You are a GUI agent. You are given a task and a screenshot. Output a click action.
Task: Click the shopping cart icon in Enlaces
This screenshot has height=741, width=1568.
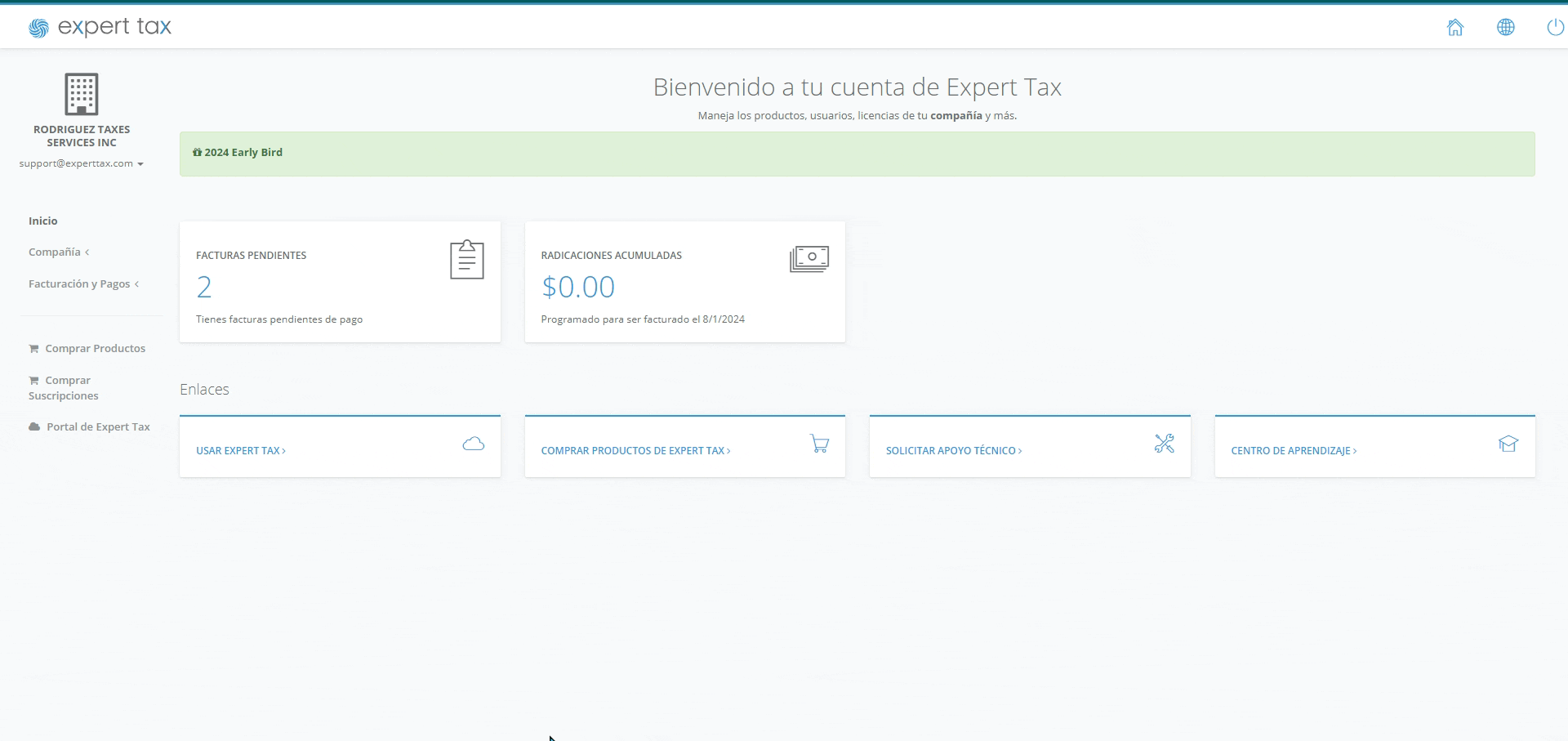pos(820,444)
